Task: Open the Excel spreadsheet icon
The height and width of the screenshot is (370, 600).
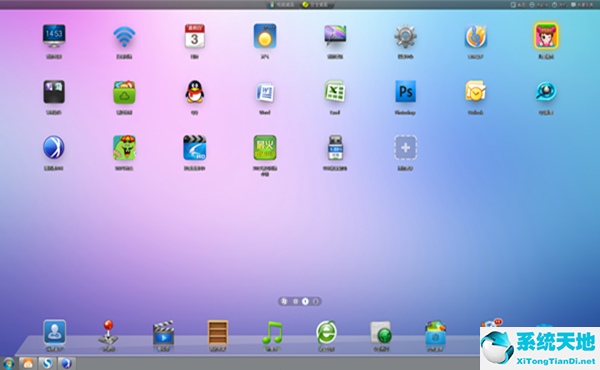Action: click(335, 91)
